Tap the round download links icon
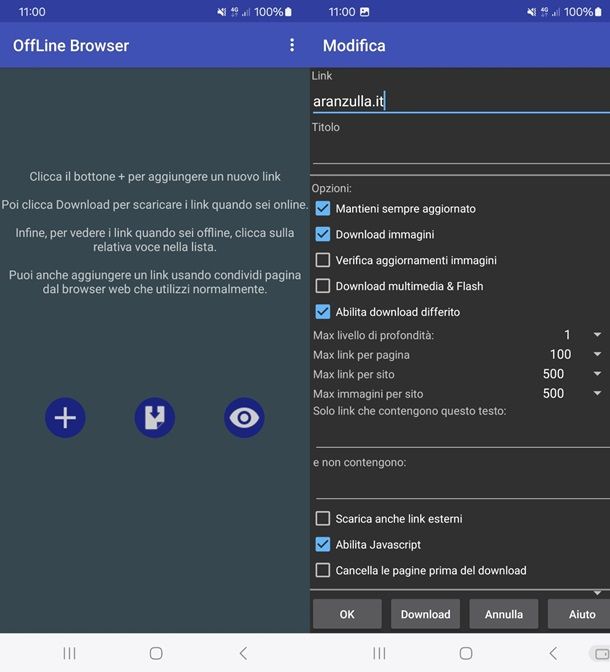The height and width of the screenshot is (672, 610). coord(155,417)
